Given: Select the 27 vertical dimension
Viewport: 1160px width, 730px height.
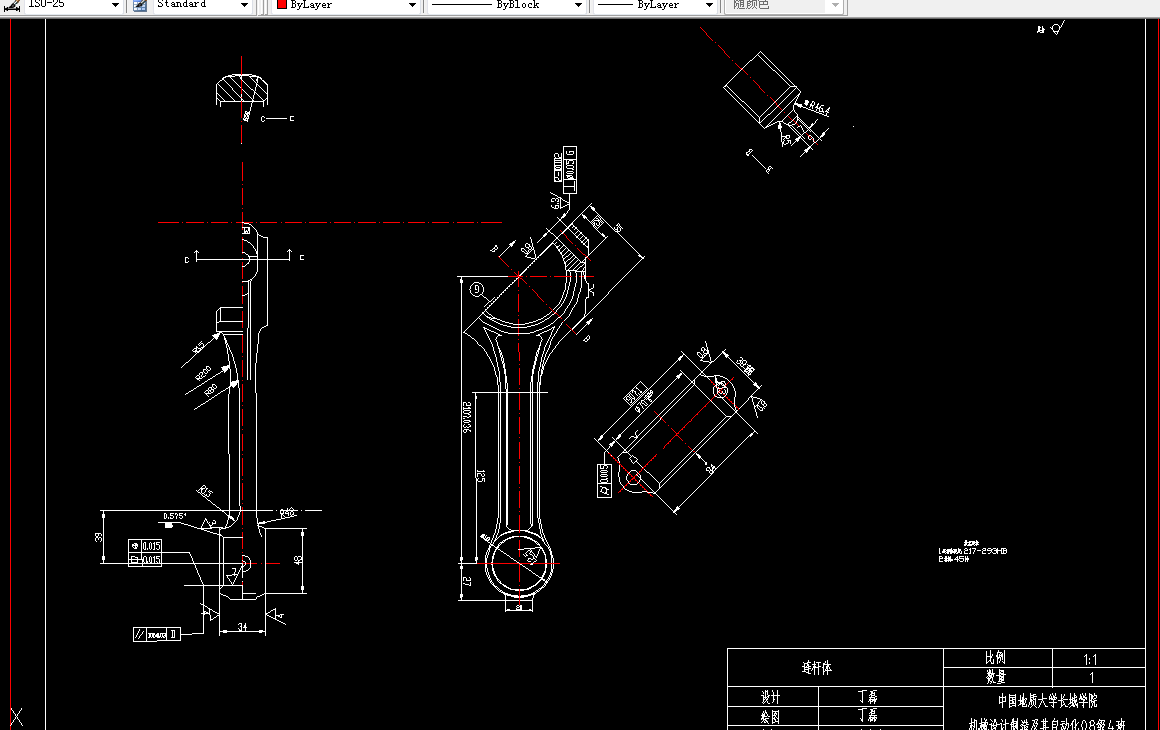Looking at the screenshot, I should pyautogui.click(x=467, y=581).
